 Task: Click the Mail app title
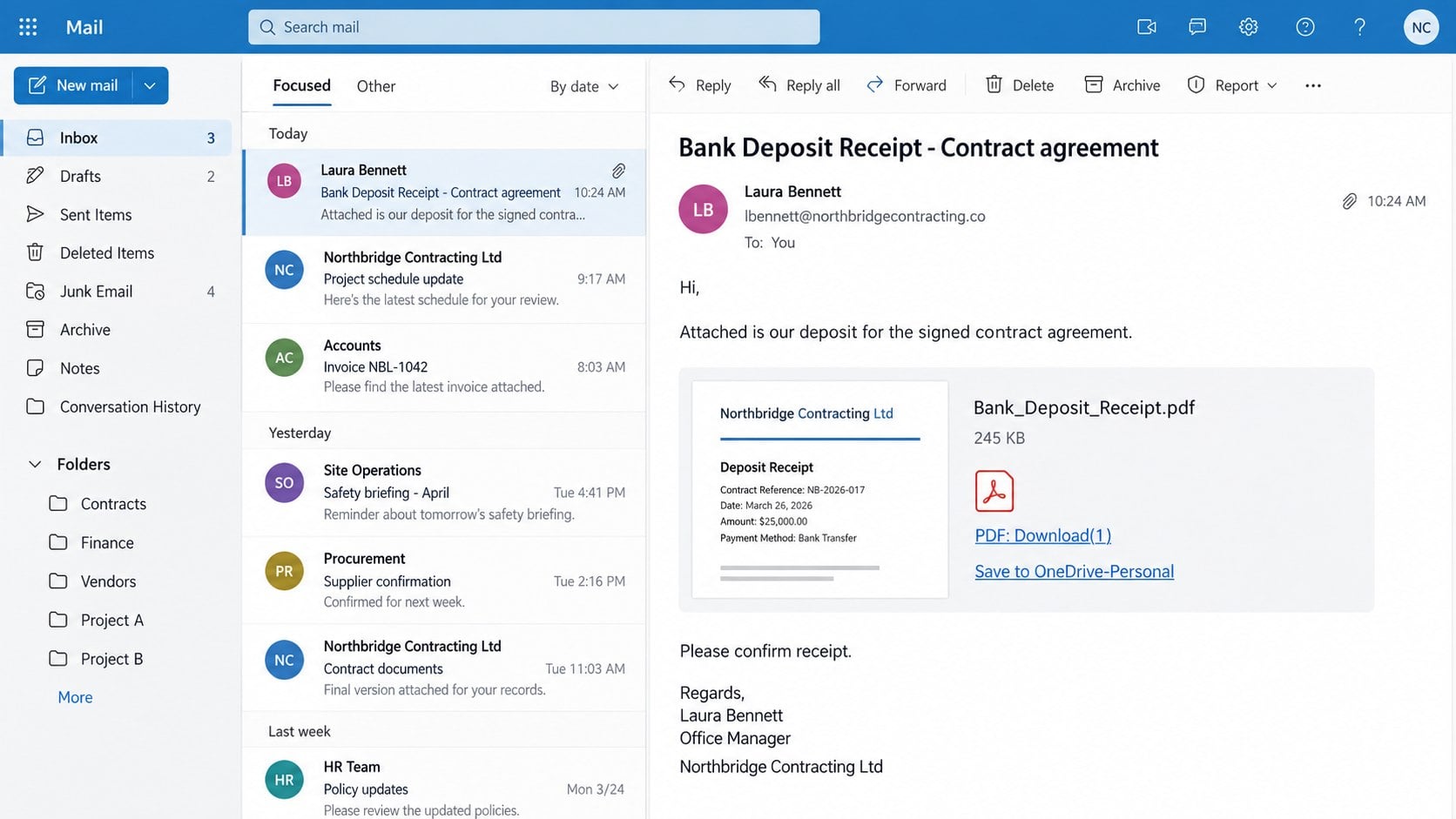pyautogui.click(x=84, y=27)
